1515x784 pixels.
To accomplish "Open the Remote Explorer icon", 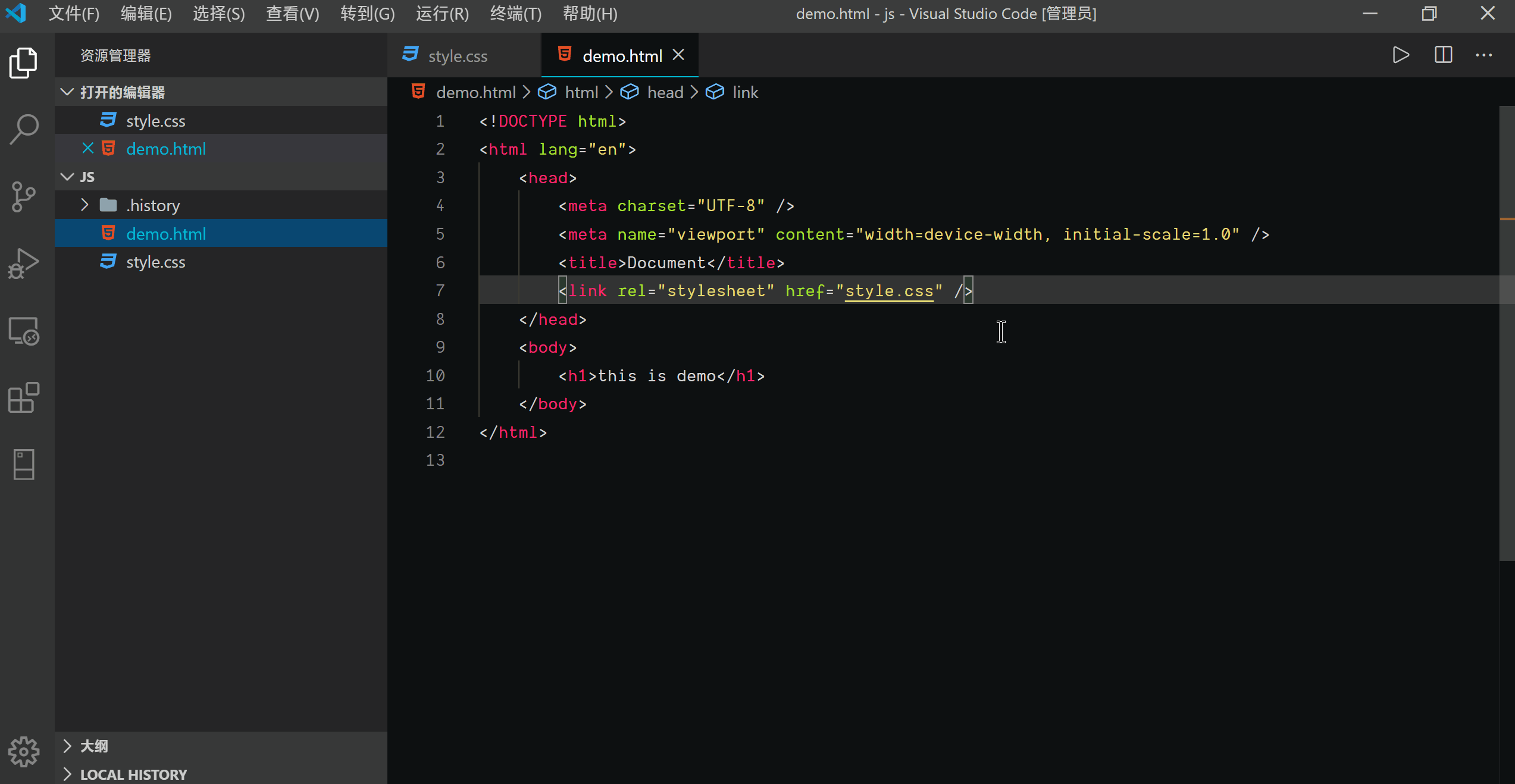I will [x=24, y=331].
